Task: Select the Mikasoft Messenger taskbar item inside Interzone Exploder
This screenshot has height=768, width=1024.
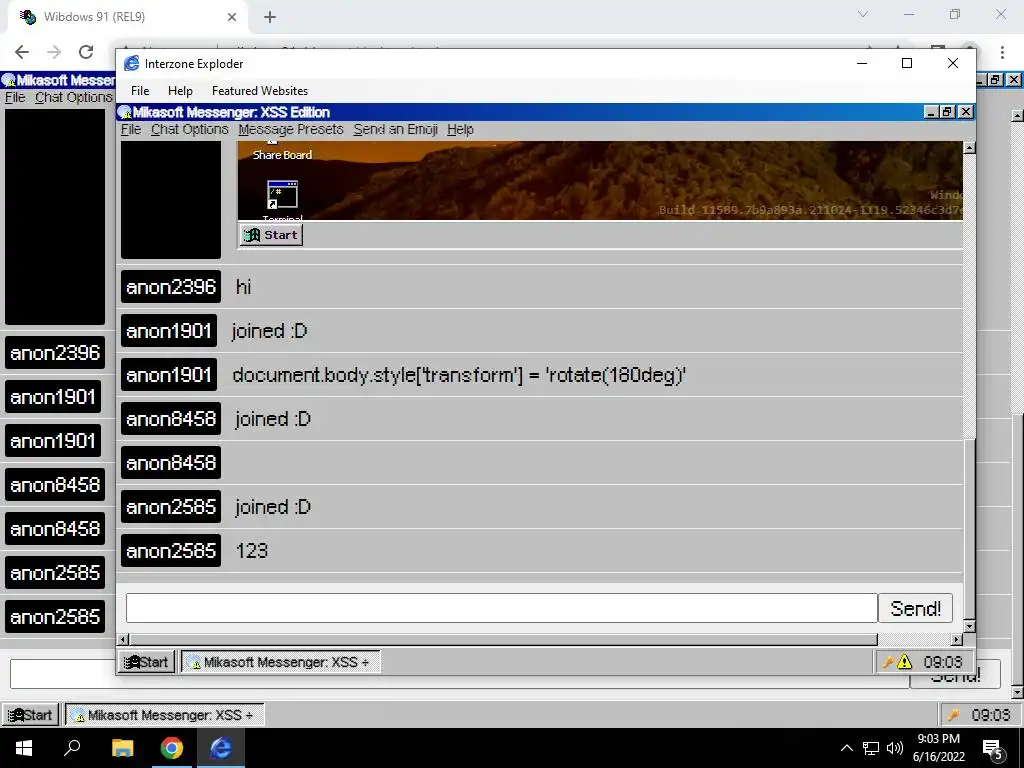Action: click(280, 662)
